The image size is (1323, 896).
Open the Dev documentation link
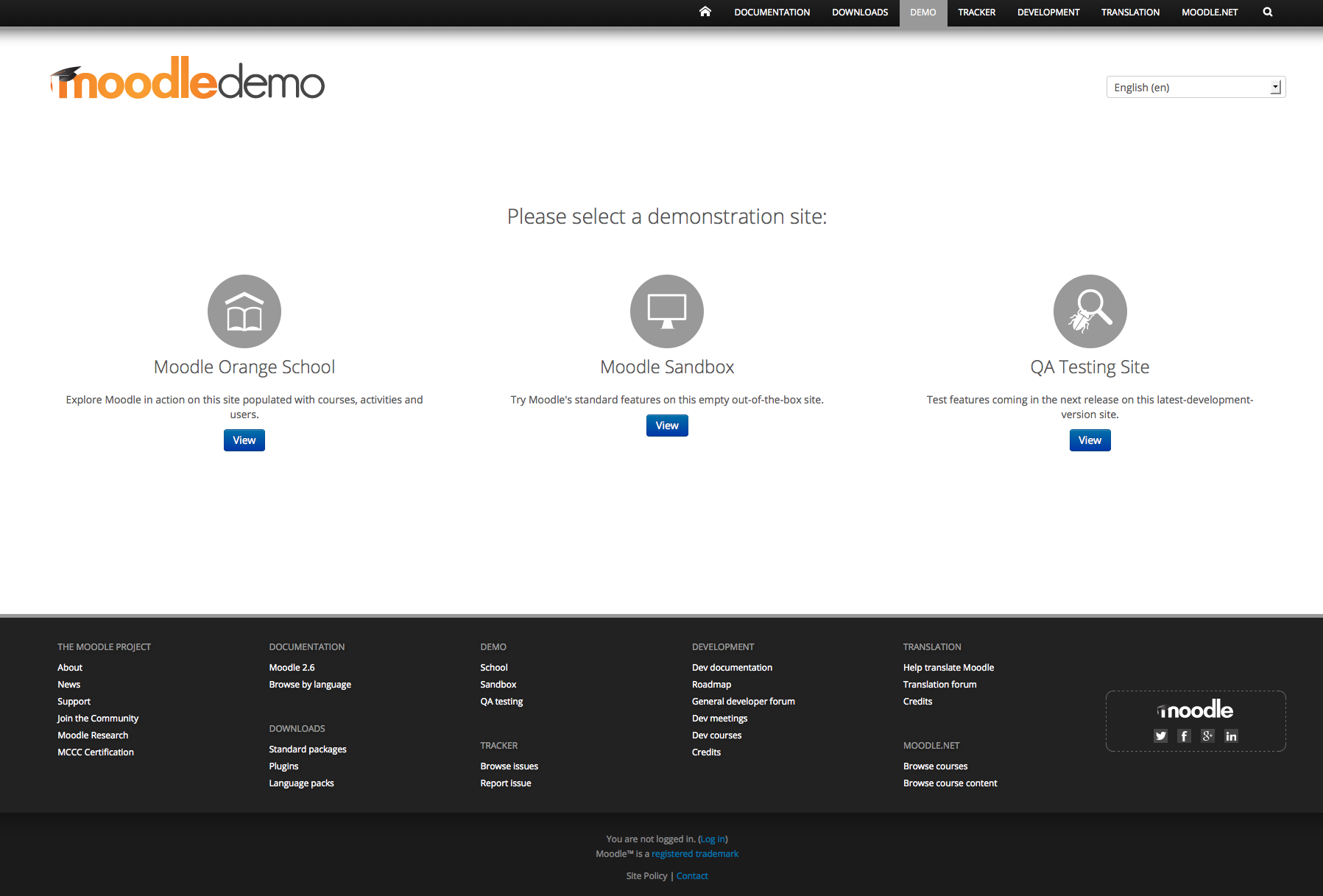pos(732,668)
